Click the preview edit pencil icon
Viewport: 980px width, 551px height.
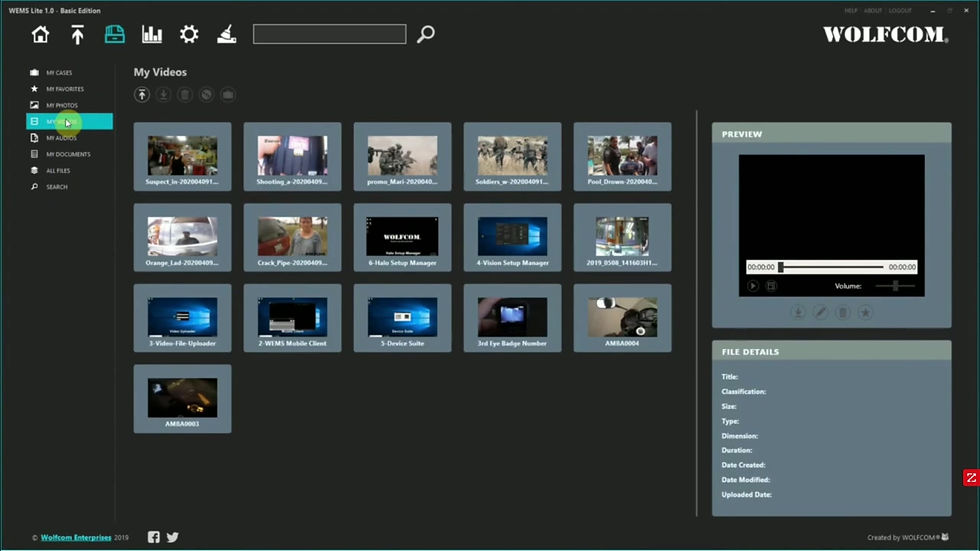coord(821,312)
